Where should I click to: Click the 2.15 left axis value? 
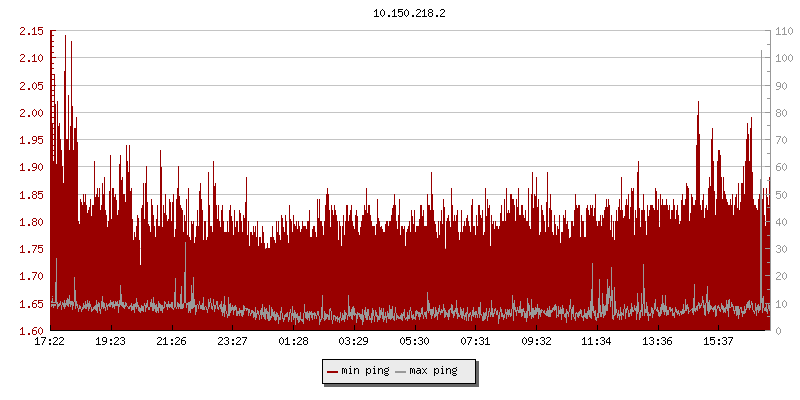click(32, 31)
